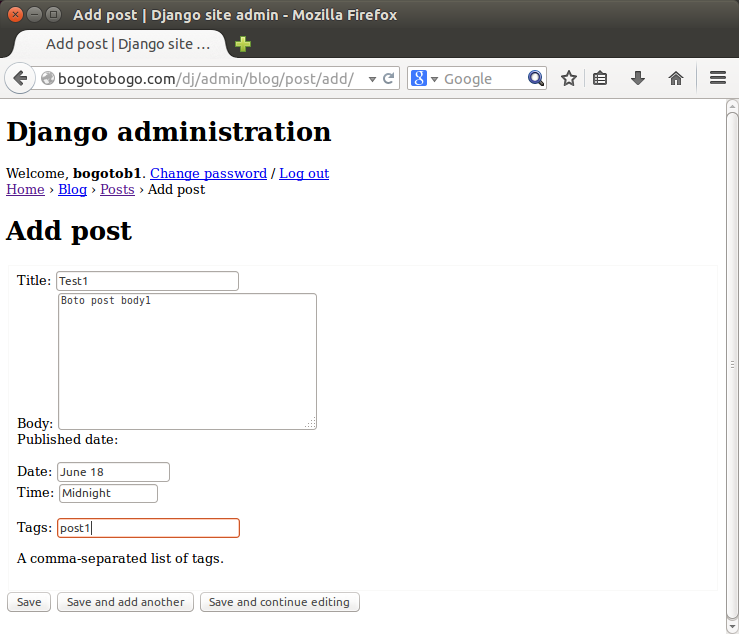Click the Time field showing Midnight

[x=108, y=493]
